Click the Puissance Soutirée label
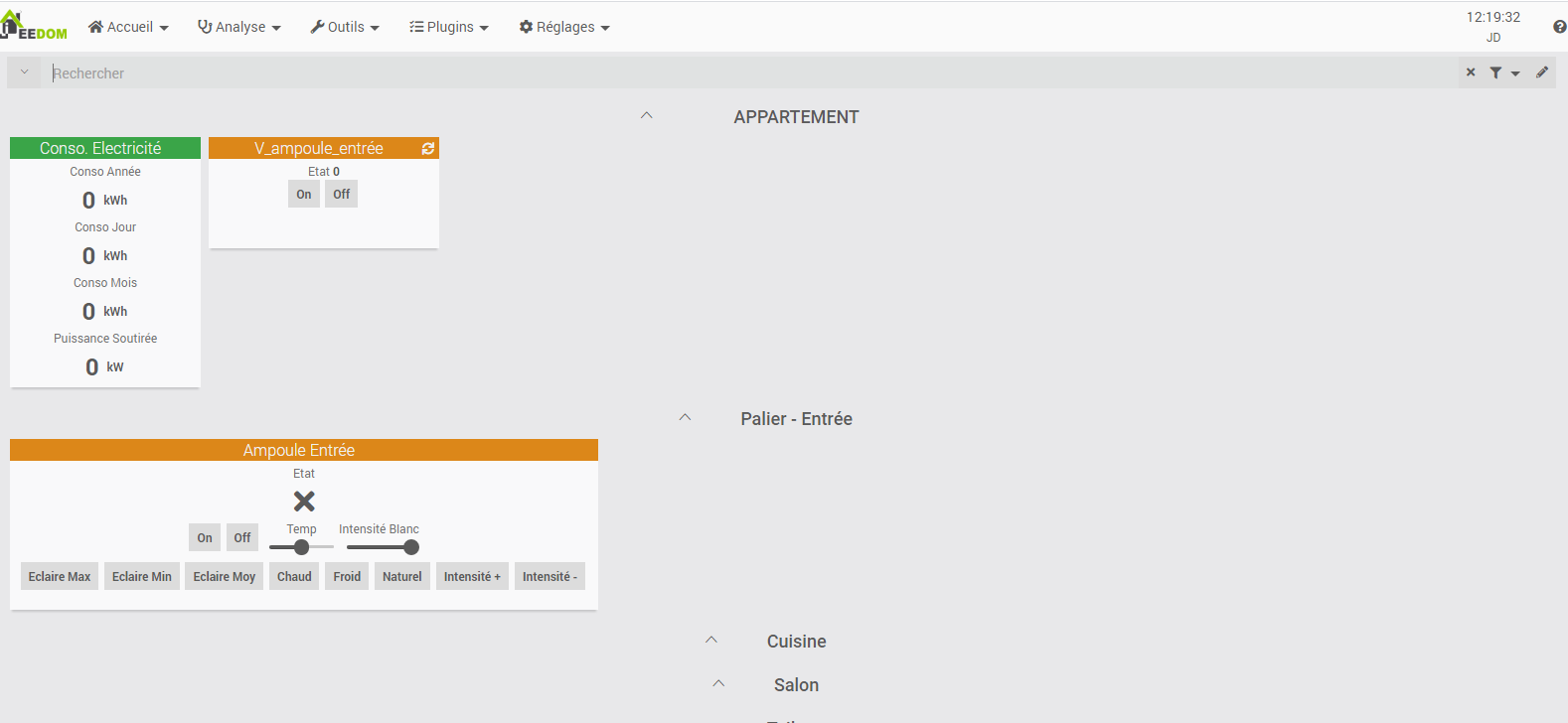The image size is (1568, 723). point(105,339)
